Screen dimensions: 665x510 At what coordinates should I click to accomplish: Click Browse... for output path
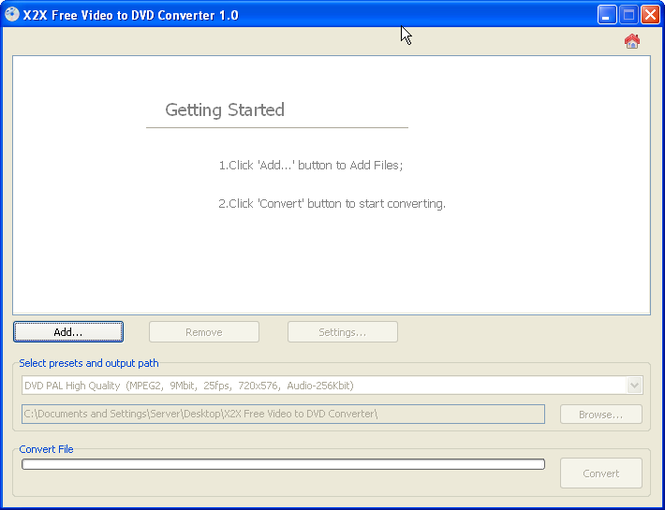[x=601, y=414]
